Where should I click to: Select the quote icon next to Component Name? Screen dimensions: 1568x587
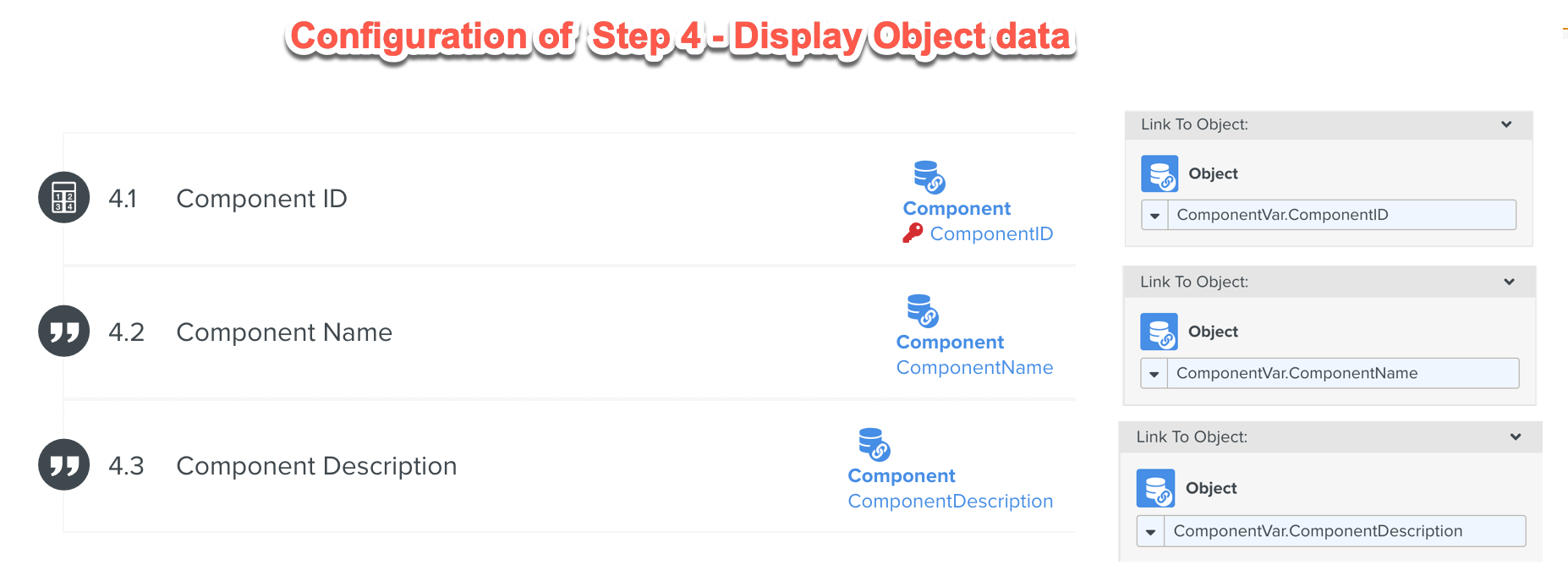click(63, 331)
